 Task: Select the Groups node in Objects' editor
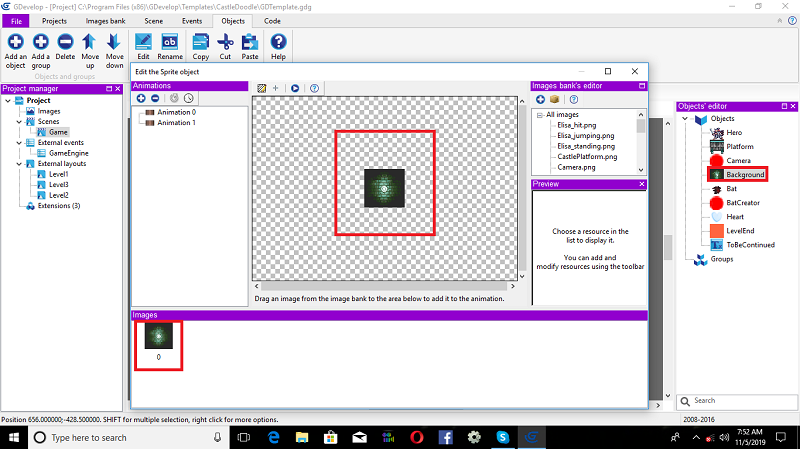point(722,259)
